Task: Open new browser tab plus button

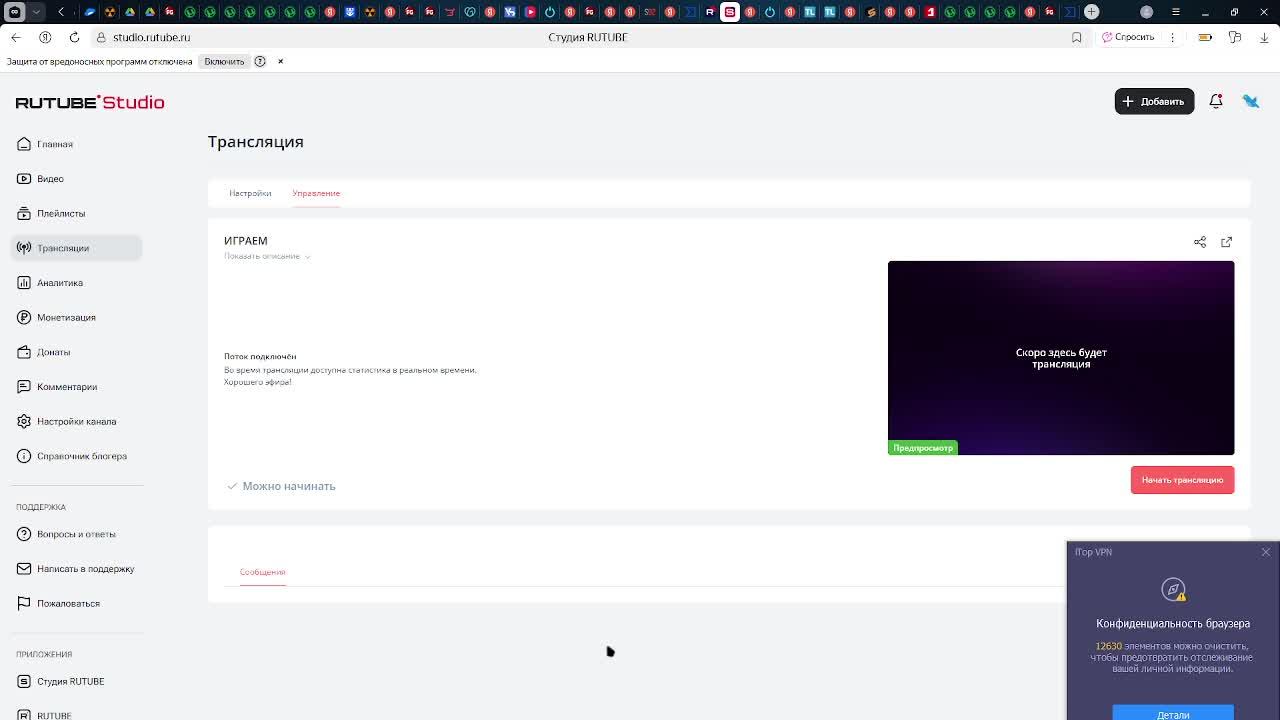Action: (x=1092, y=12)
